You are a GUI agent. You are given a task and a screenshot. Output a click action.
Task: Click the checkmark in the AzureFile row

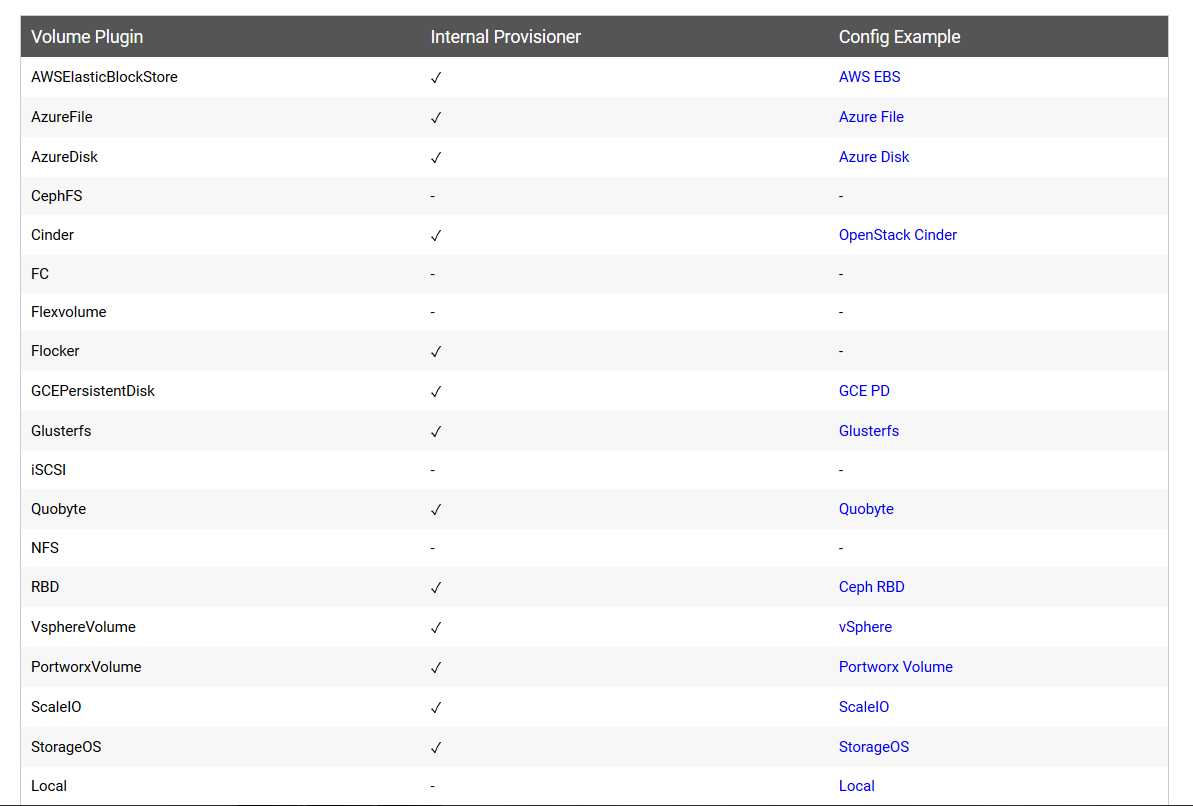436,118
